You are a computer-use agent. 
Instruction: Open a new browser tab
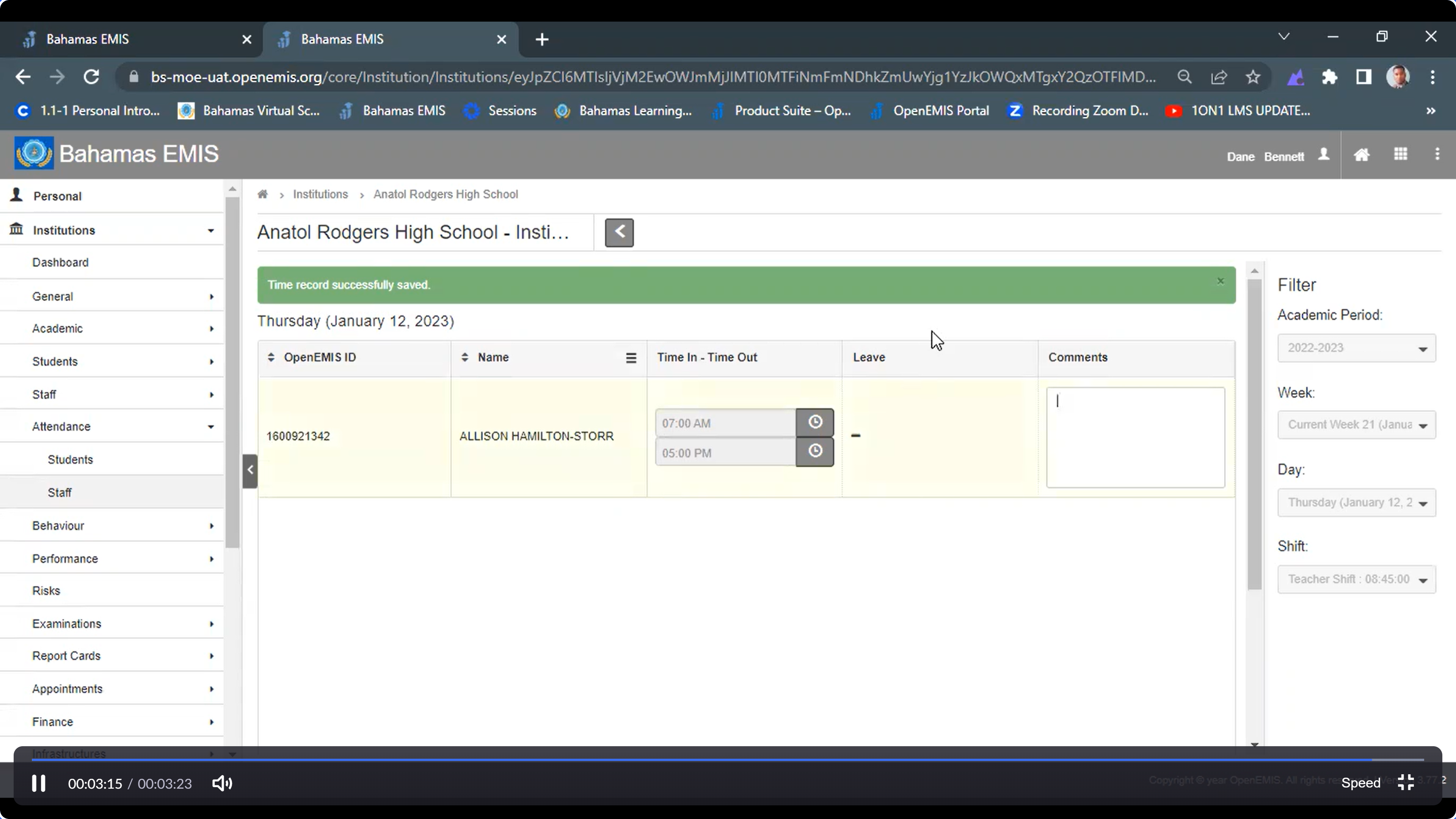[542, 39]
